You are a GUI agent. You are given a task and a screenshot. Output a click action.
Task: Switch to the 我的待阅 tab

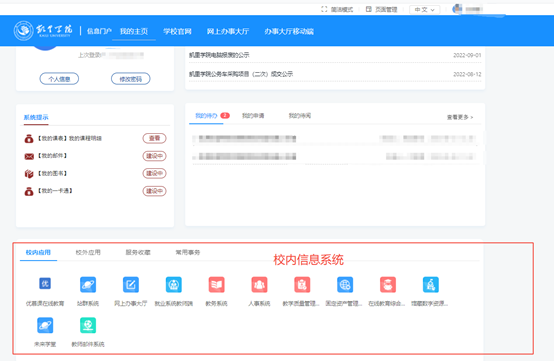pos(300,116)
